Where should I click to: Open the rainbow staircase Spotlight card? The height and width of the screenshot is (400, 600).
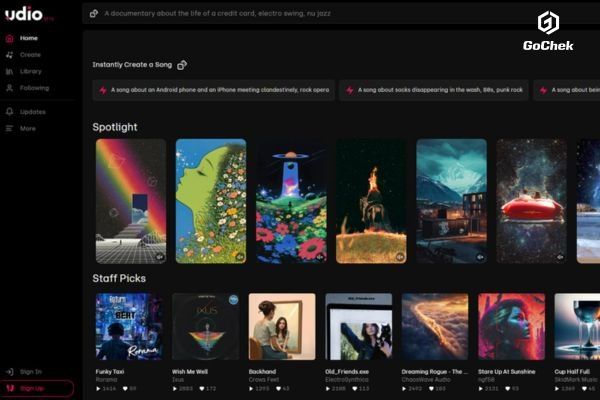131,201
